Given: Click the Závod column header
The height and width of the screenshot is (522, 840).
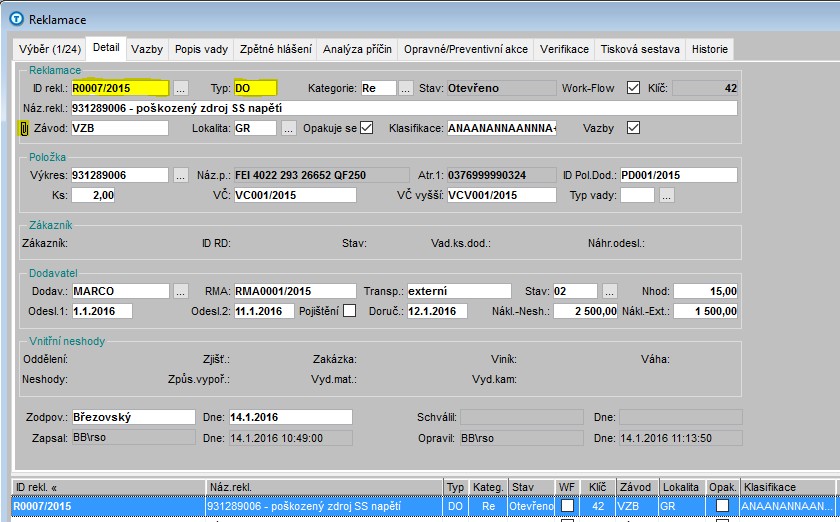Looking at the screenshot, I should click(638, 487).
